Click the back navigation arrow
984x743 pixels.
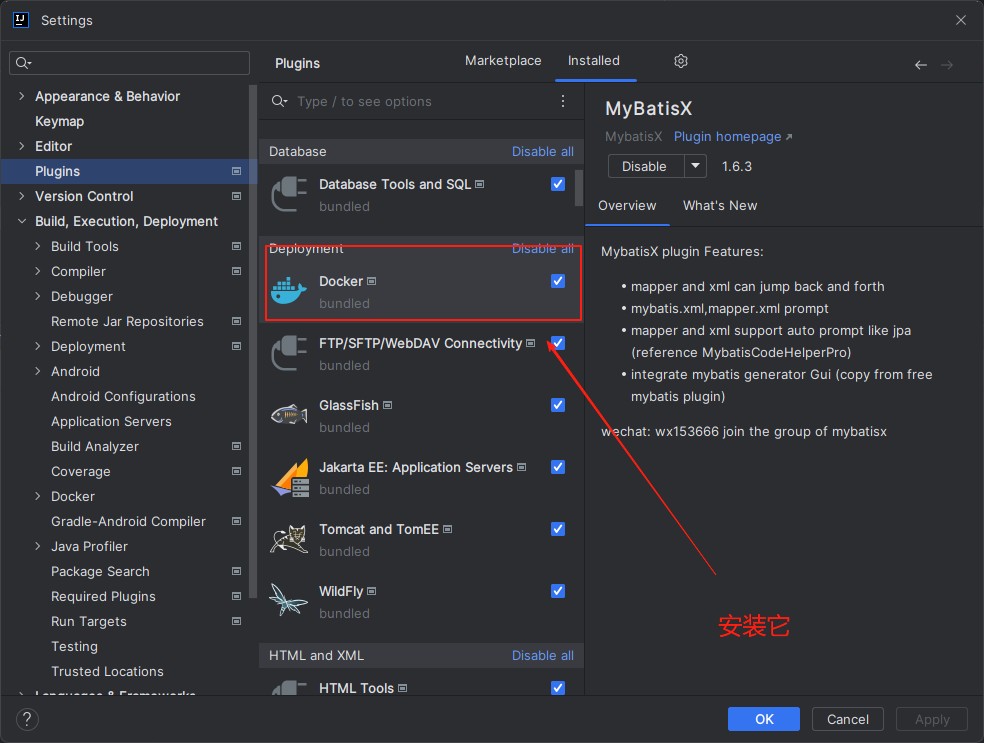pyautogui.click(x=921, y=65)
